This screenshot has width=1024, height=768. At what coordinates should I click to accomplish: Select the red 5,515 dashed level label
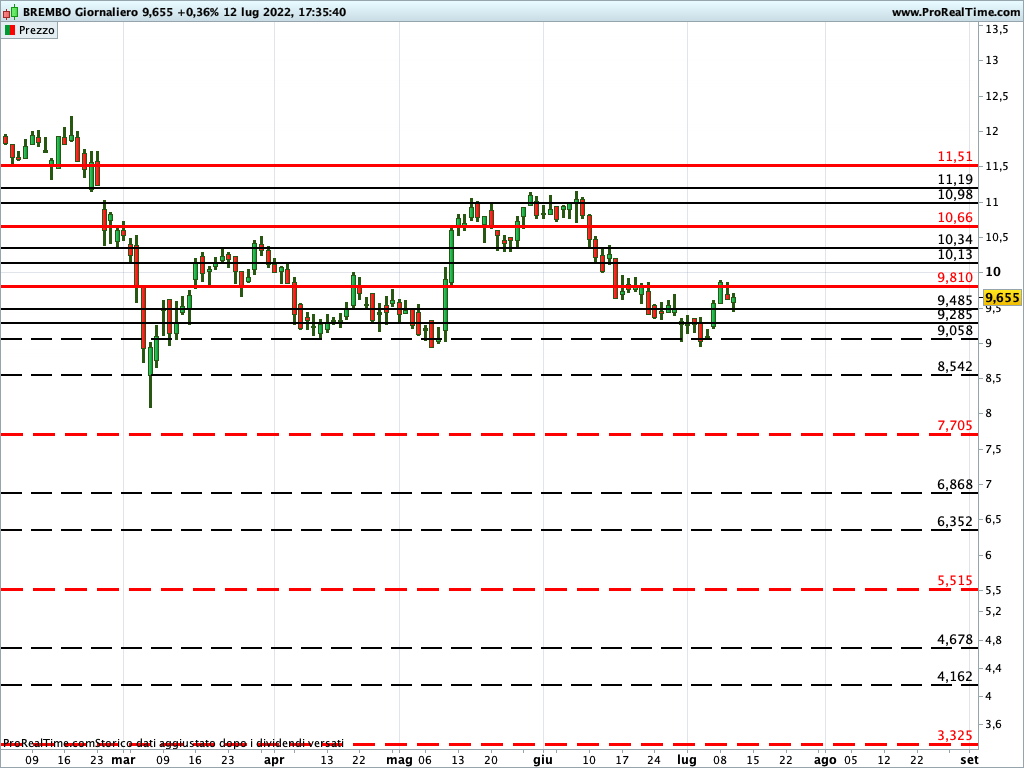click(955, 580)
